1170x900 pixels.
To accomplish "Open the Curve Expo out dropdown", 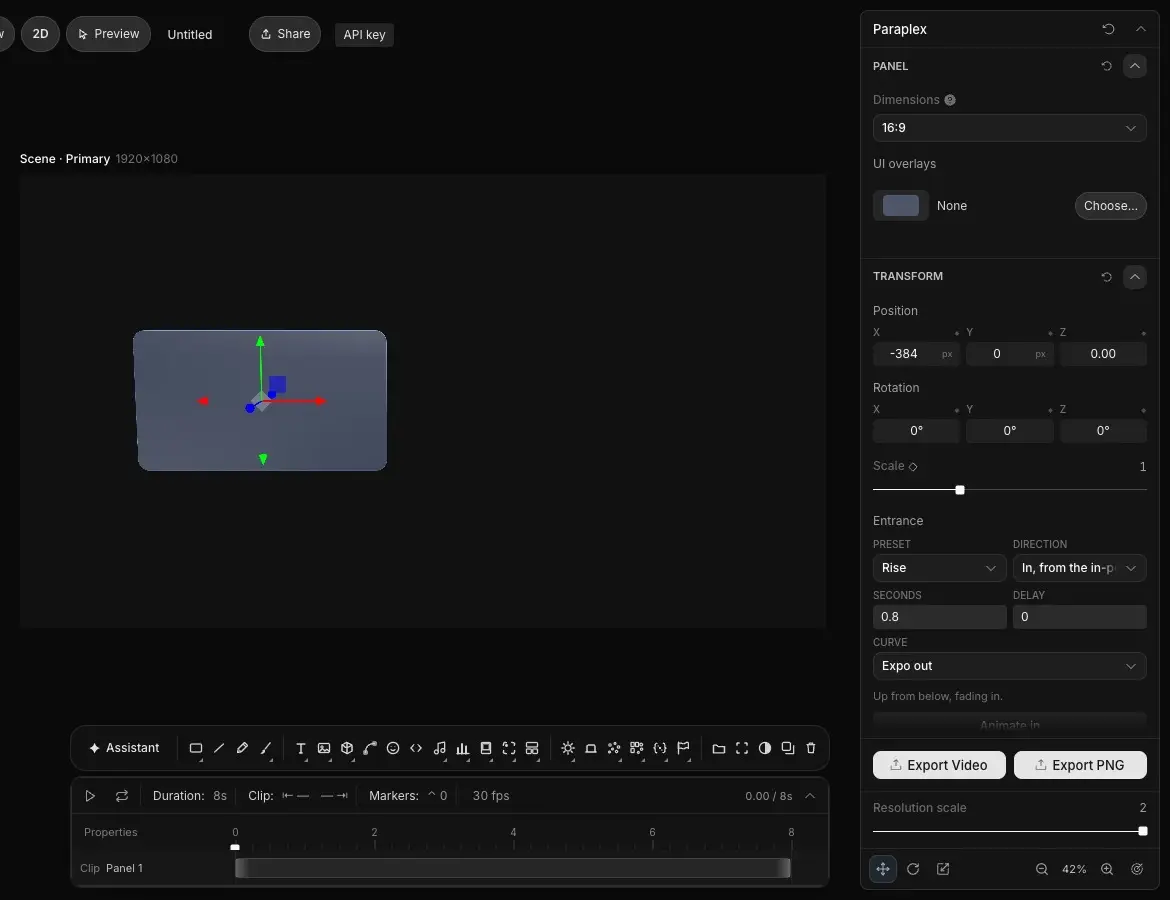I will coord(1010,666).
